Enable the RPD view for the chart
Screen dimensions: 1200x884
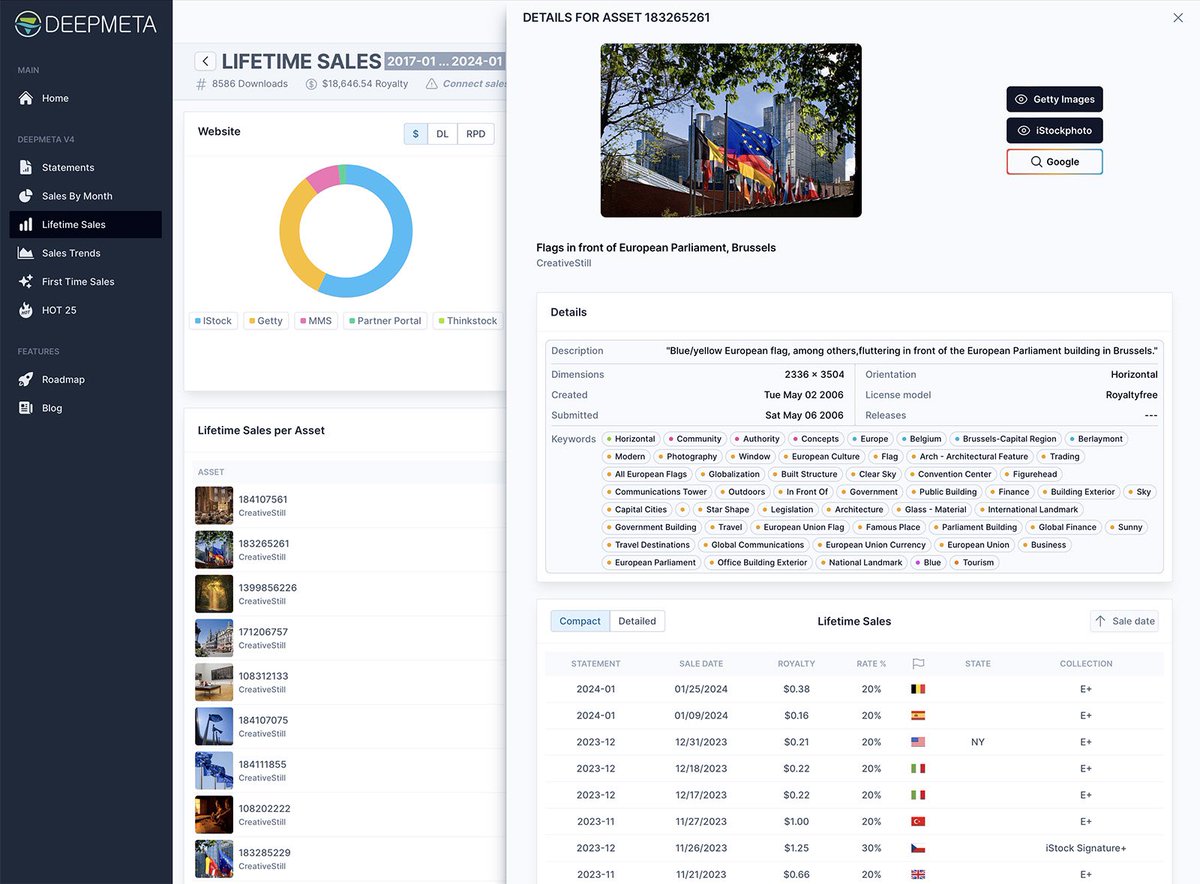474,132
